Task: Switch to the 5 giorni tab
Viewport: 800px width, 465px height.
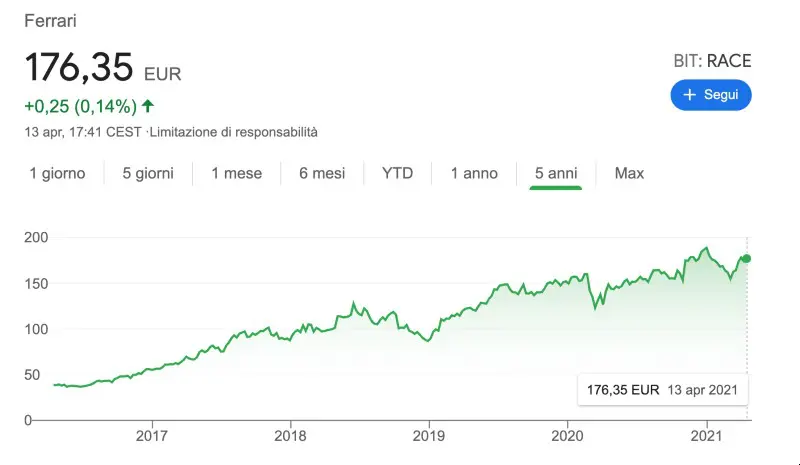Action: point(148,174)
